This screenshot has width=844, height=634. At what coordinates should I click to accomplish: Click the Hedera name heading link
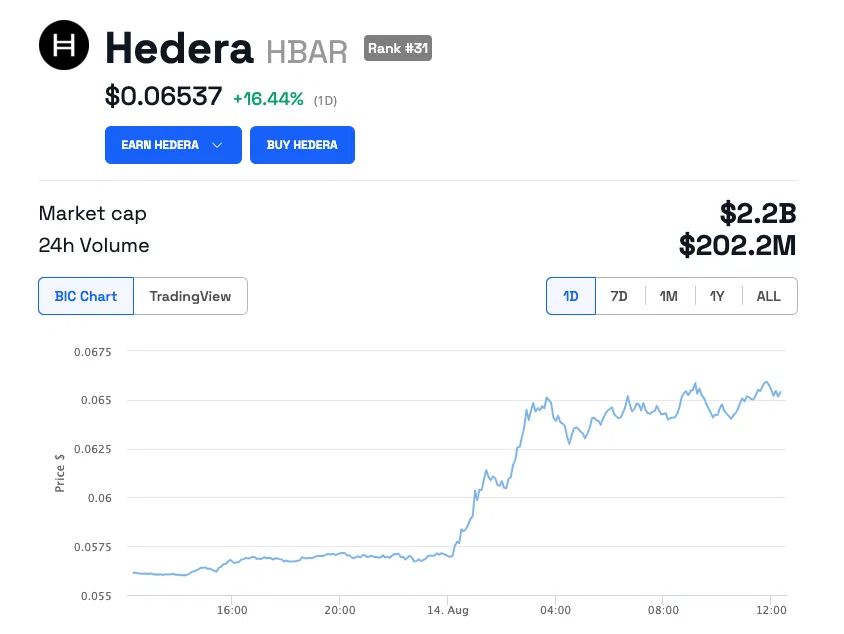[x=179, y=47]
